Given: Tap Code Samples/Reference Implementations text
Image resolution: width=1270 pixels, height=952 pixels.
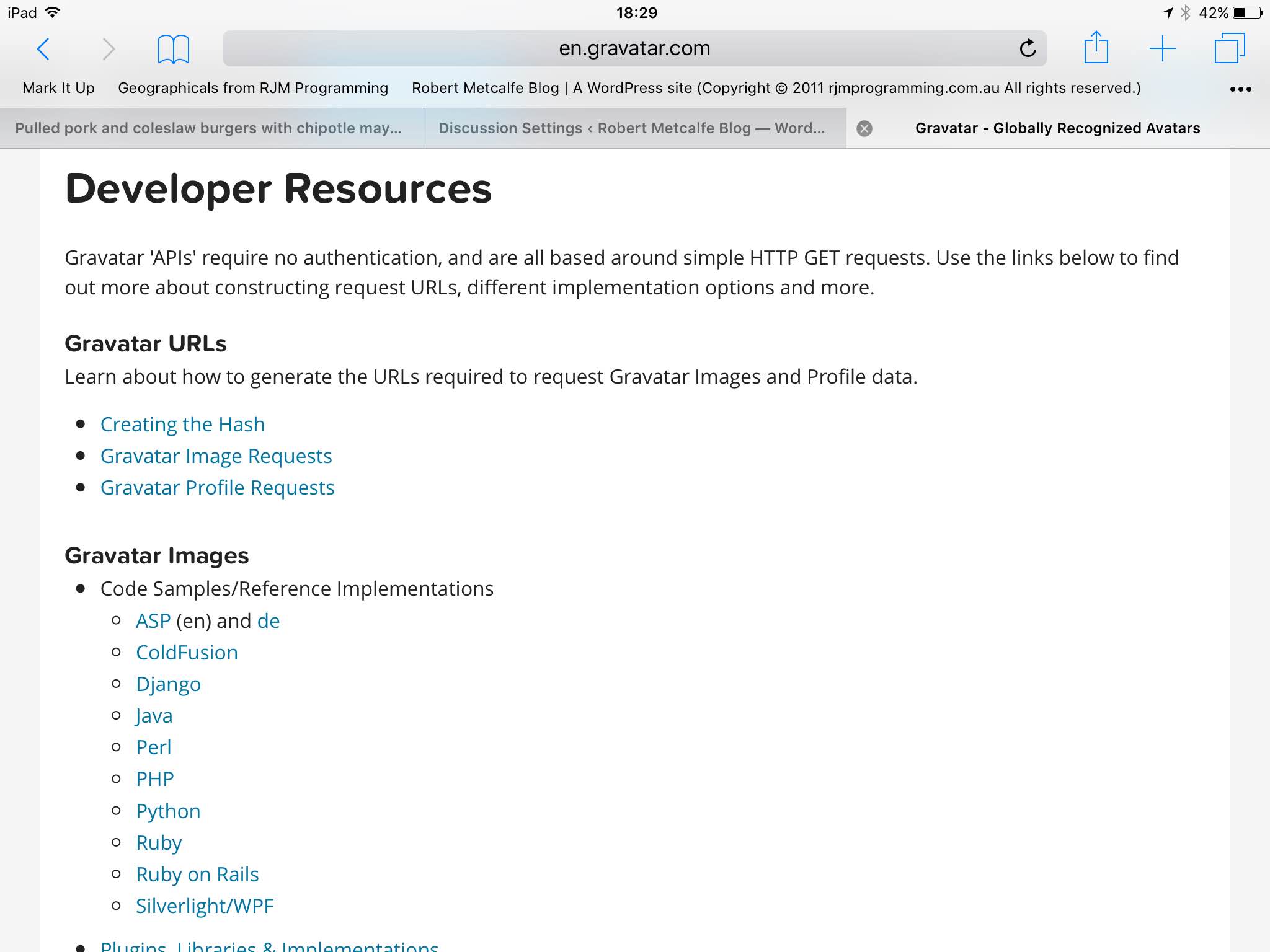Looking at the screenshot, I should tap(297, 589).
